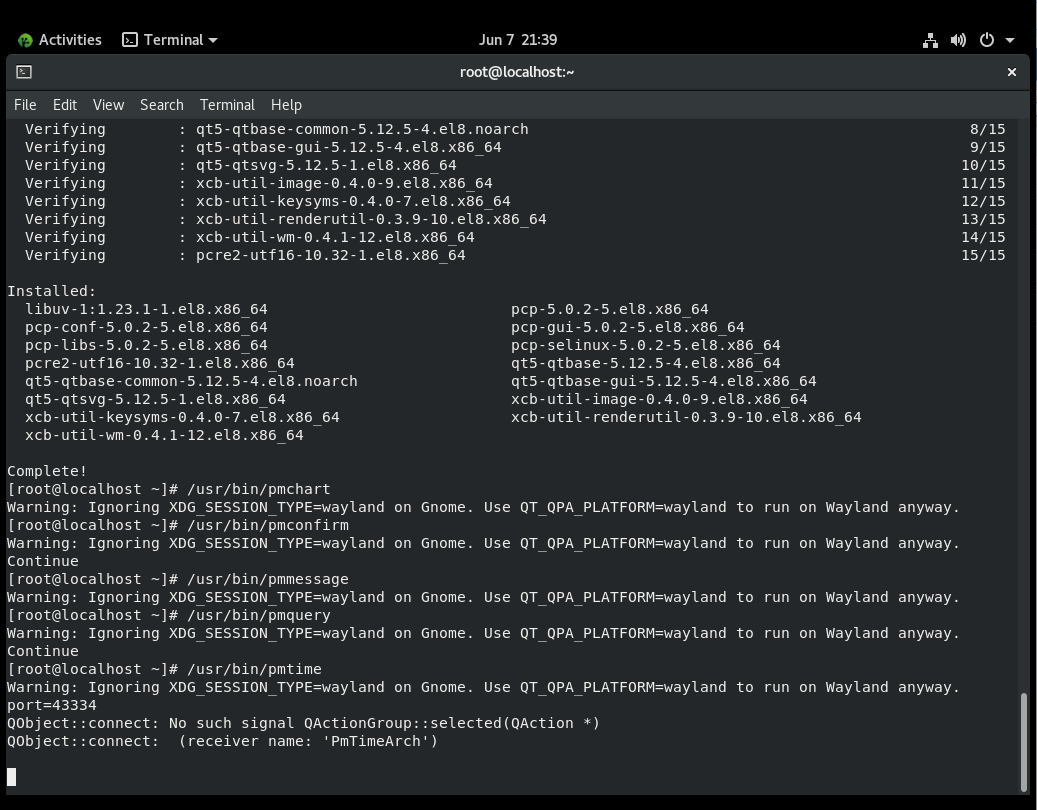Screen dimensions: 1037x810
Task: Click the power icon in the top bar
Action: (987, 40)
